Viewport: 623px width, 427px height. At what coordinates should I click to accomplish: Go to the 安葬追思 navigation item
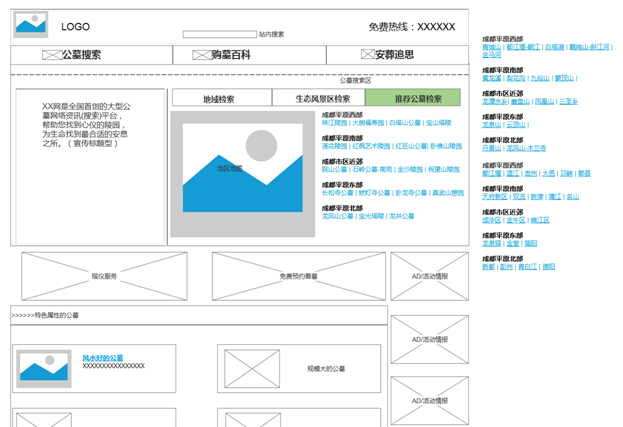(393, 56)
